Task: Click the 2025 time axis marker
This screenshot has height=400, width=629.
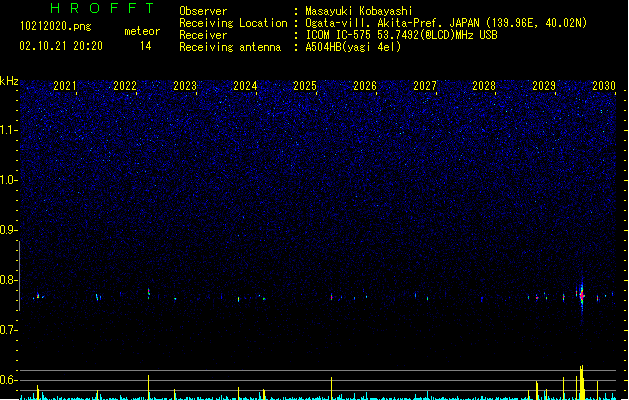Action: [x=305, y=86]
